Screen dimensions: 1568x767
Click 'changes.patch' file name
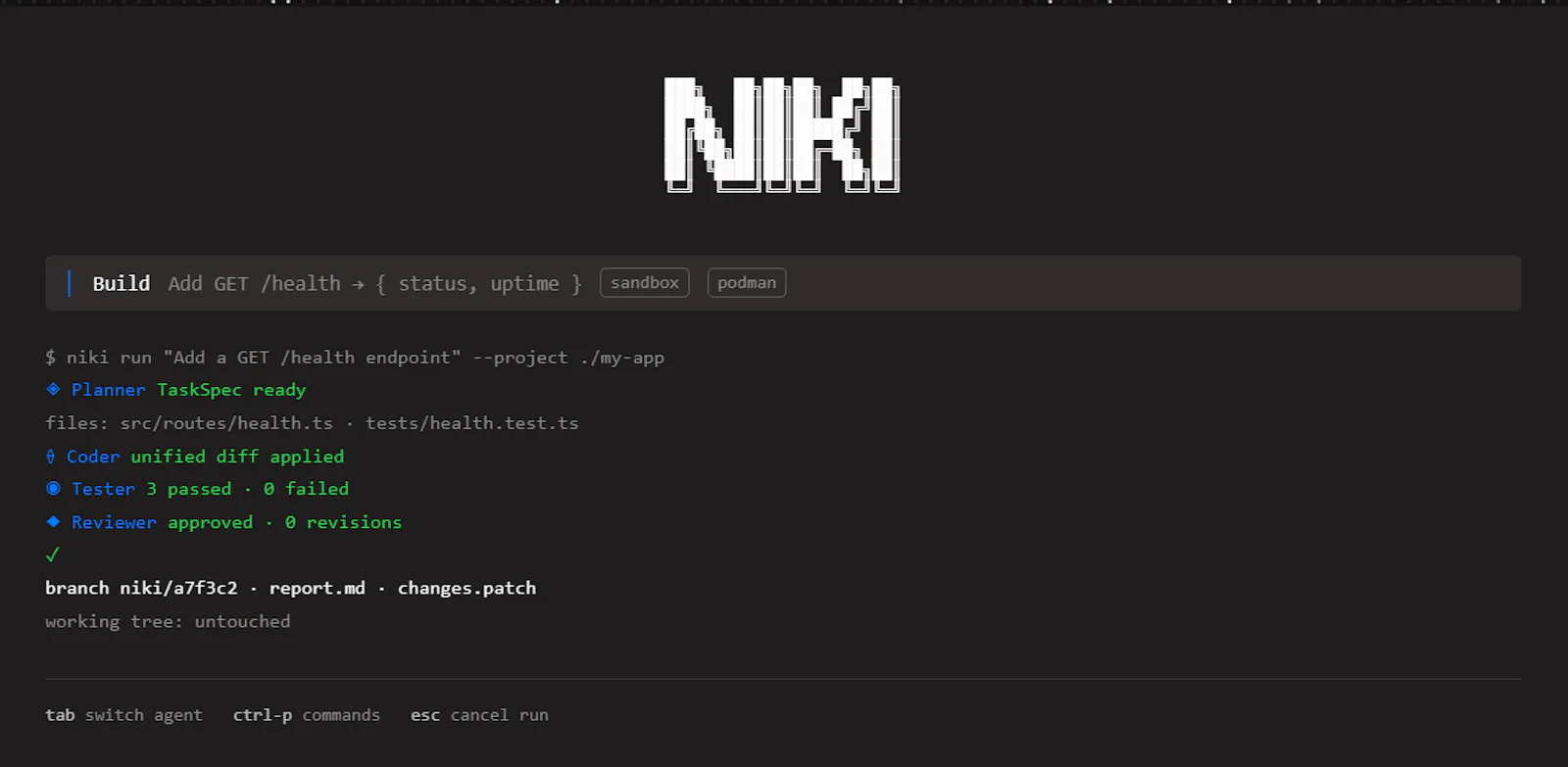click(x=466, y=588)
